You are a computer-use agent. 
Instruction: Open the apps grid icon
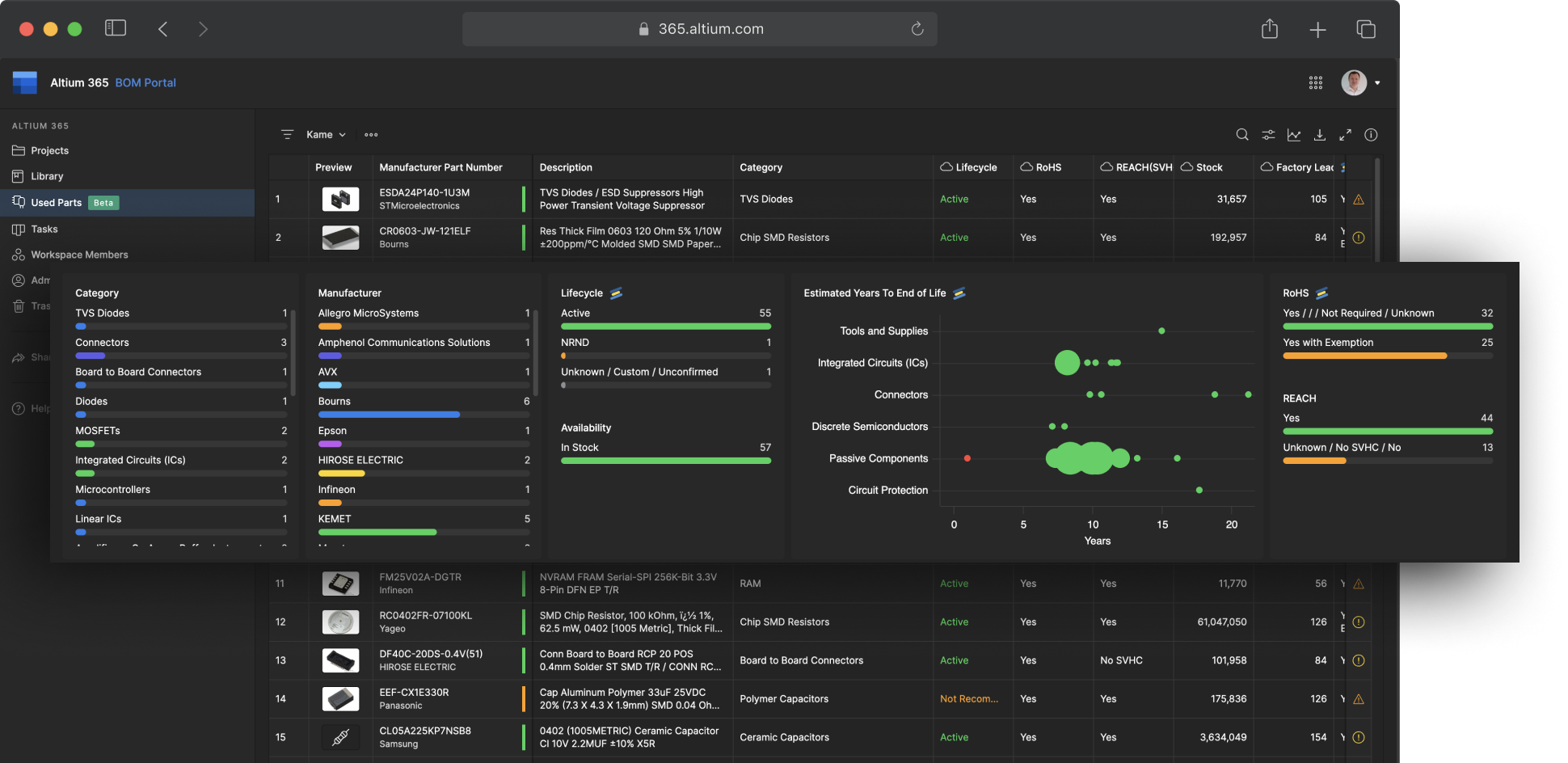point(1316,82)
